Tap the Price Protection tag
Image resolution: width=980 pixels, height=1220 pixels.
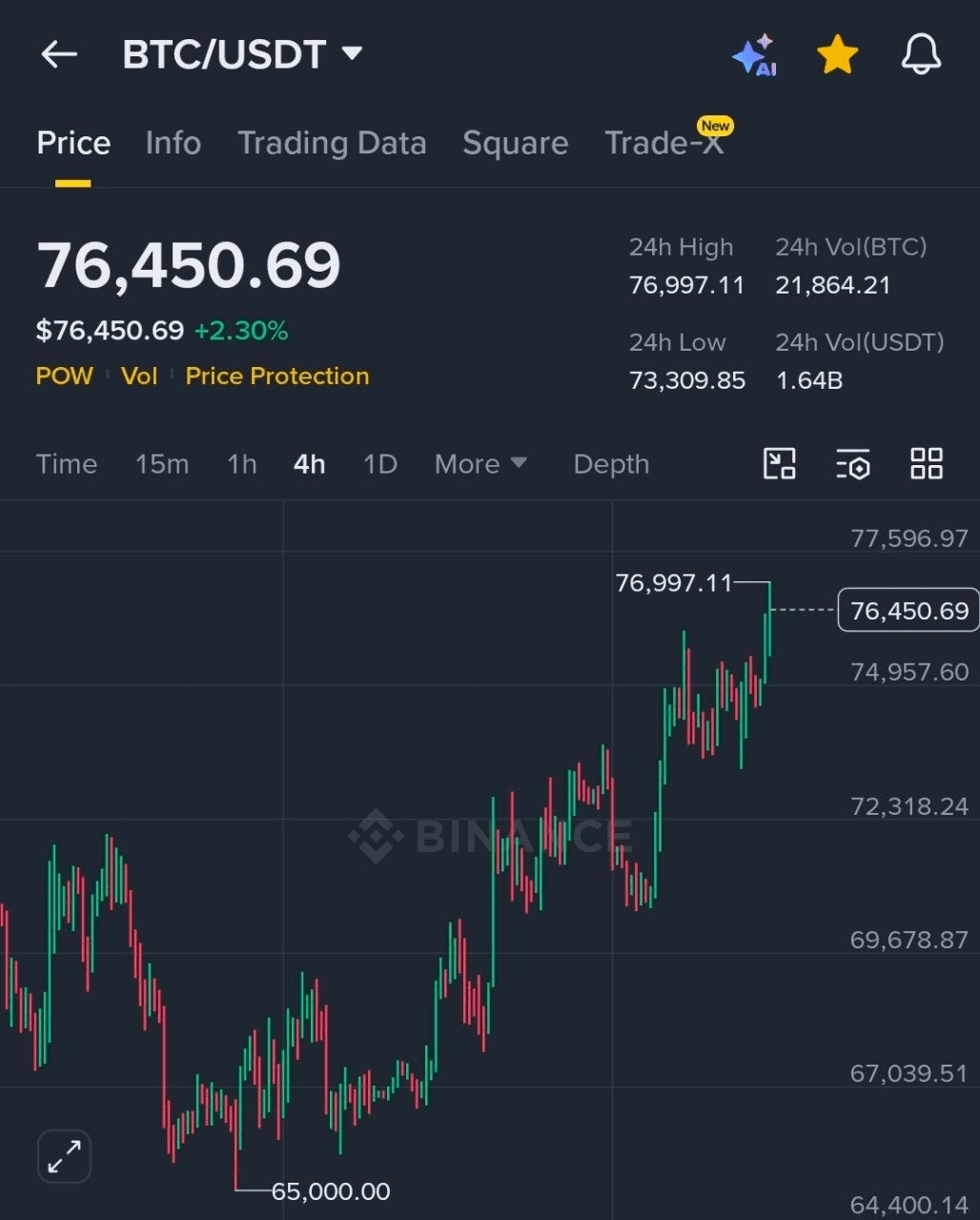pos(277,376)
